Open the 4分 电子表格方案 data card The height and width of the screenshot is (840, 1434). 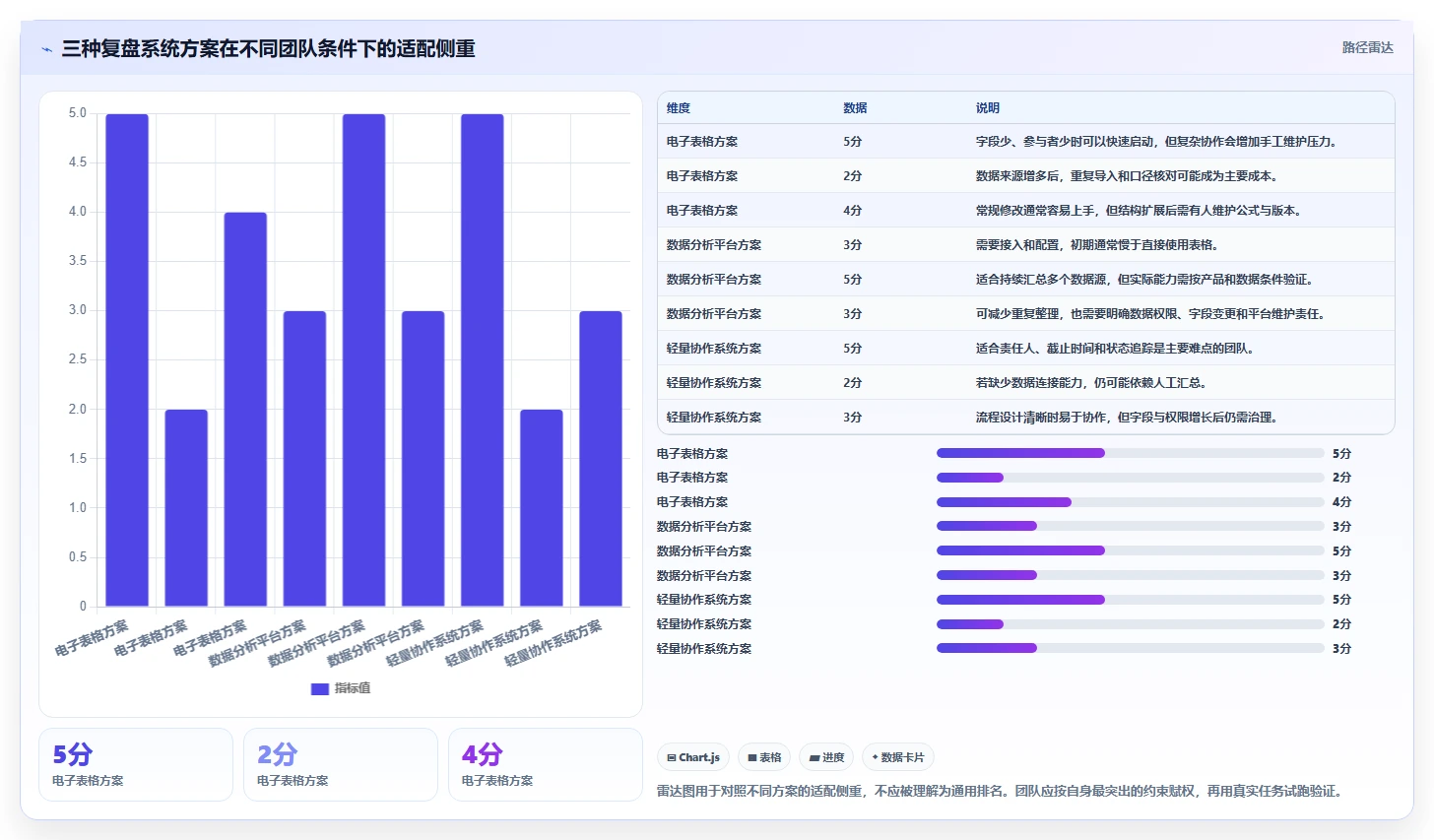546,764
